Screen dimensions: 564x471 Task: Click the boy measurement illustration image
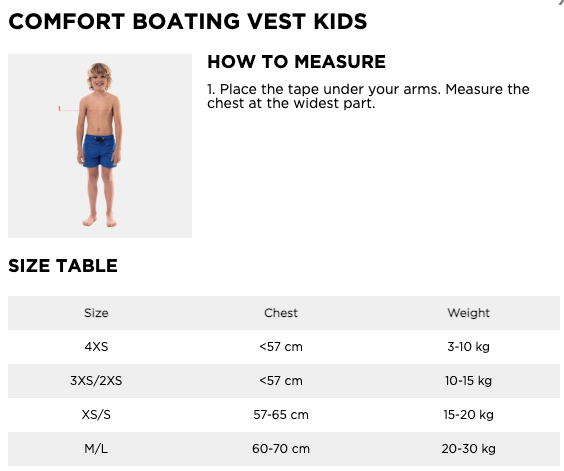[100, 146]
